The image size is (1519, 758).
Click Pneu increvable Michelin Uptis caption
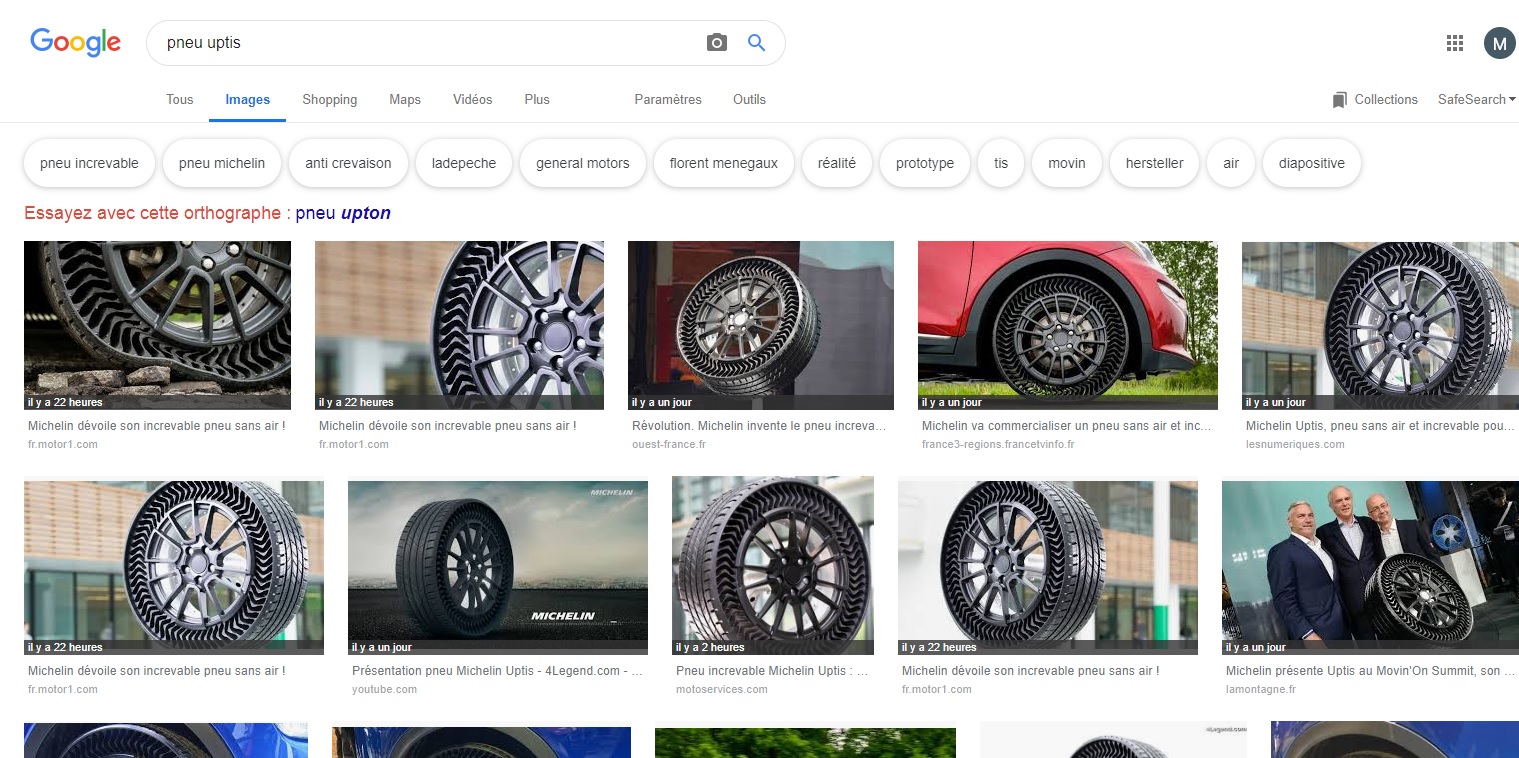point(772,671)
